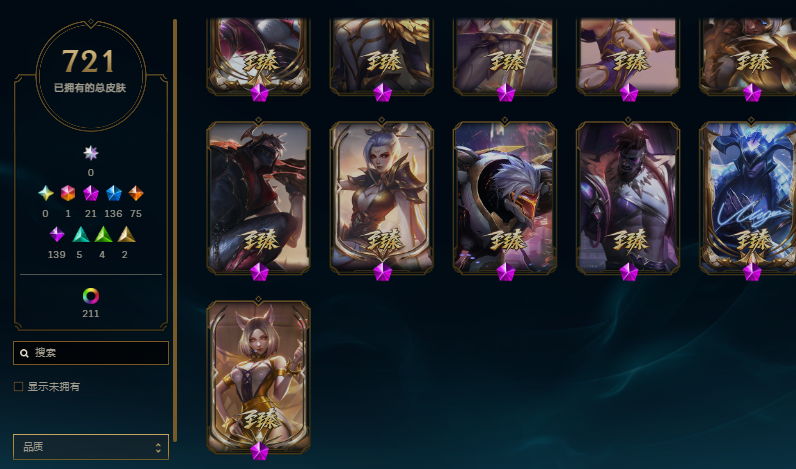Click the 721 已拥有的总皮肤 total counter
The width and height of the screenshot is (796, 469).
(x=90, y=74)
